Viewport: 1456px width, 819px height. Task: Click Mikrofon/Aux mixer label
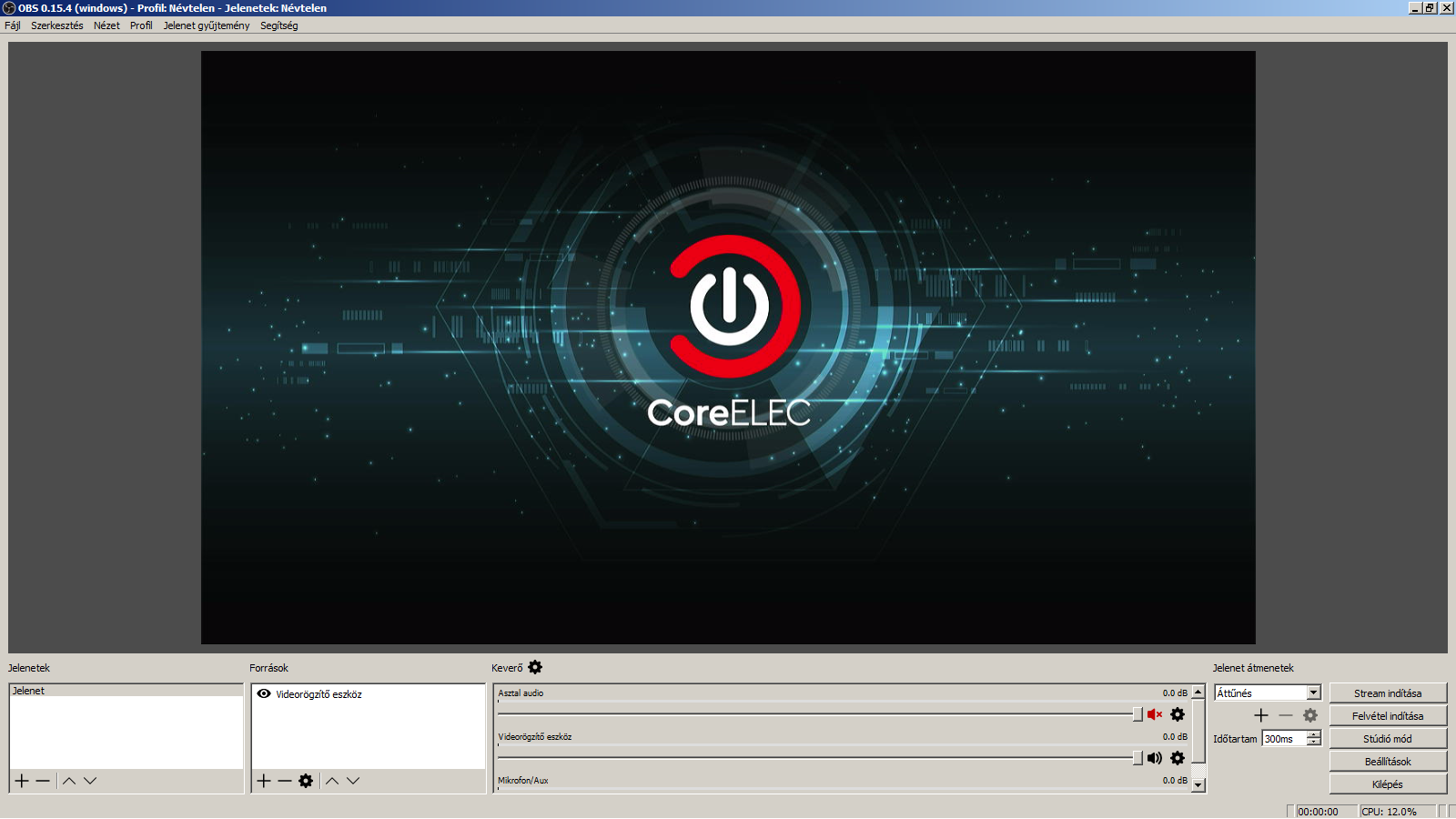[x=523, y=780]
